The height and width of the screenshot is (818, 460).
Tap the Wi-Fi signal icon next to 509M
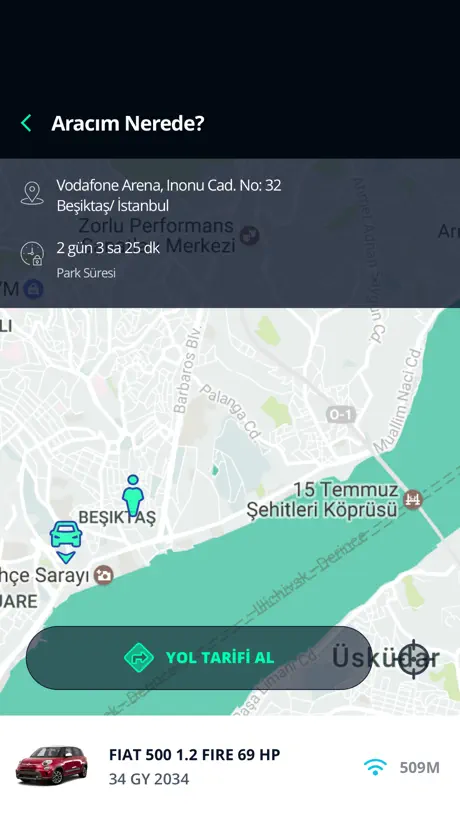point(375,767)
